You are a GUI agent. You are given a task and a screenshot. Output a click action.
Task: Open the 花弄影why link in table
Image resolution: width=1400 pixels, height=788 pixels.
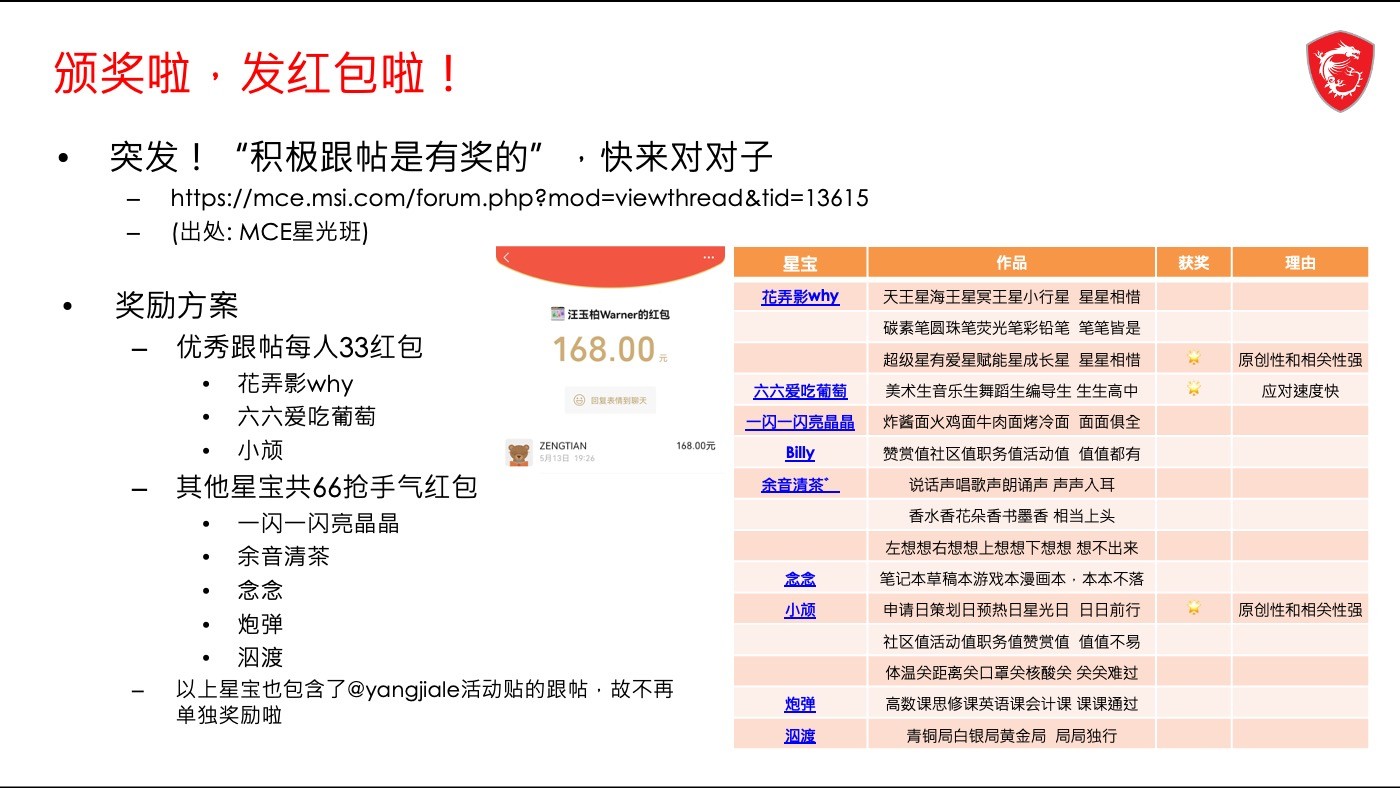pyautogui.click(x=800, y=297)
